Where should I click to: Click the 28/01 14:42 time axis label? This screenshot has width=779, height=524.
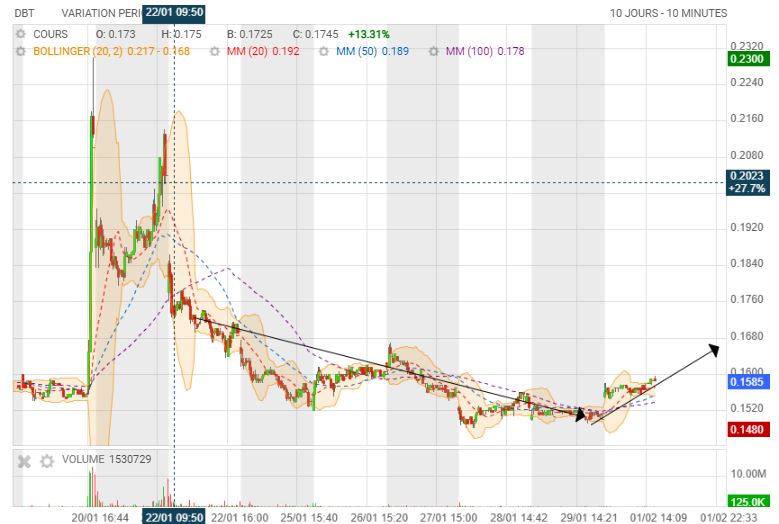(x=519, y=518)
